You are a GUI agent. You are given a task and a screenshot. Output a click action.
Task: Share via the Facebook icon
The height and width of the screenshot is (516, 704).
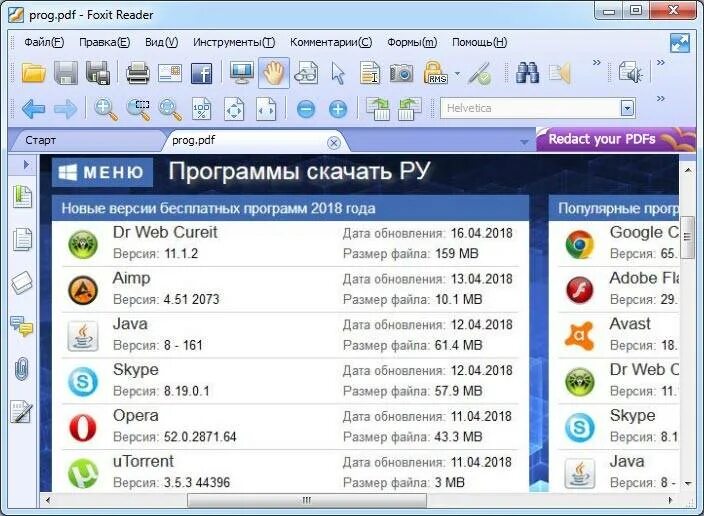[x=202, y=73]
